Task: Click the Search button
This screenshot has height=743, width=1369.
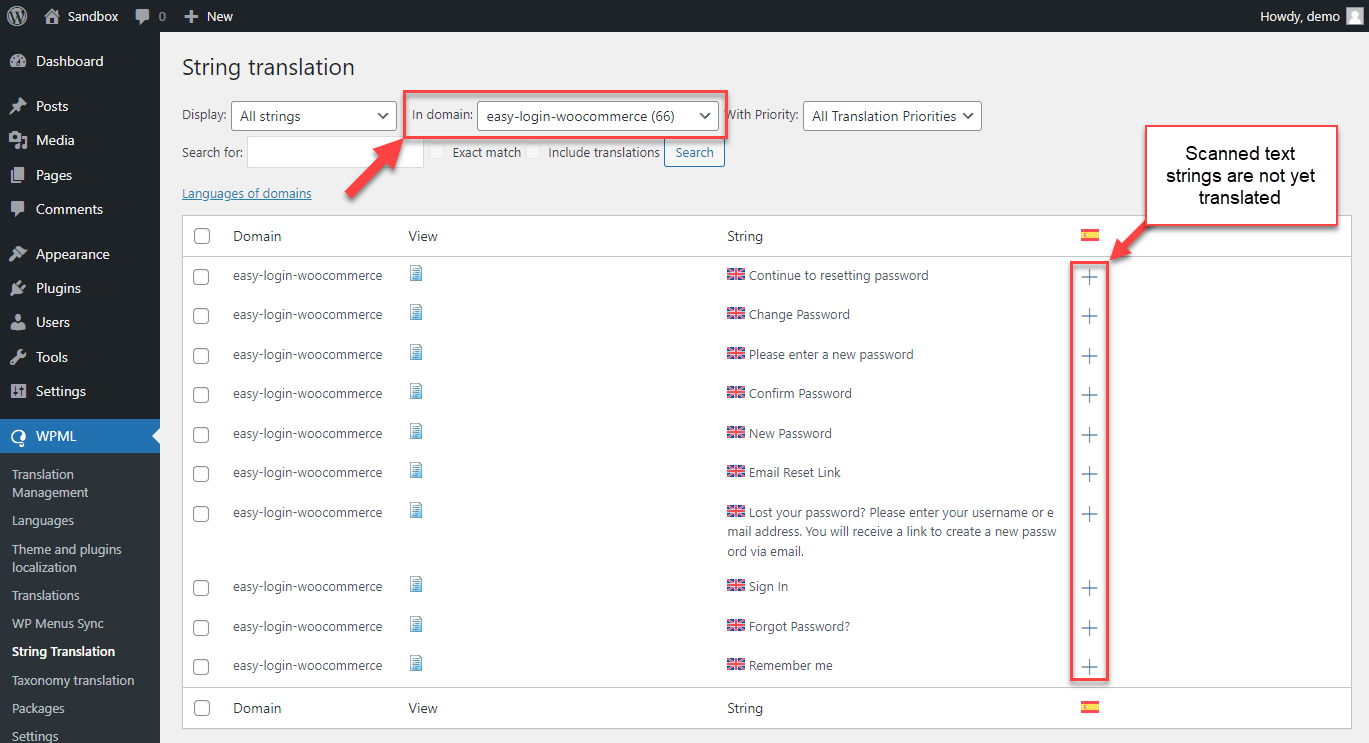Action: pos(694,152)
